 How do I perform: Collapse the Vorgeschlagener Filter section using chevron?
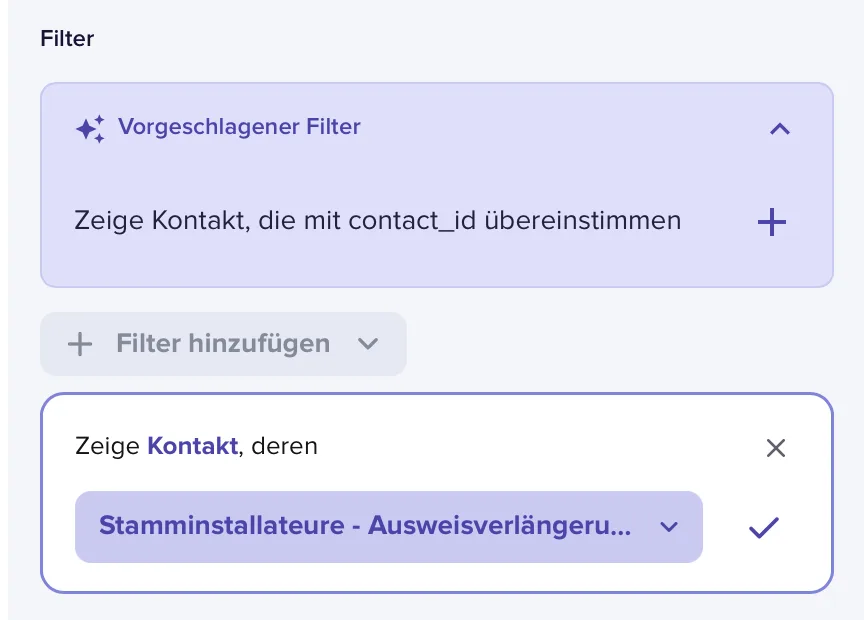pos(780,129)
